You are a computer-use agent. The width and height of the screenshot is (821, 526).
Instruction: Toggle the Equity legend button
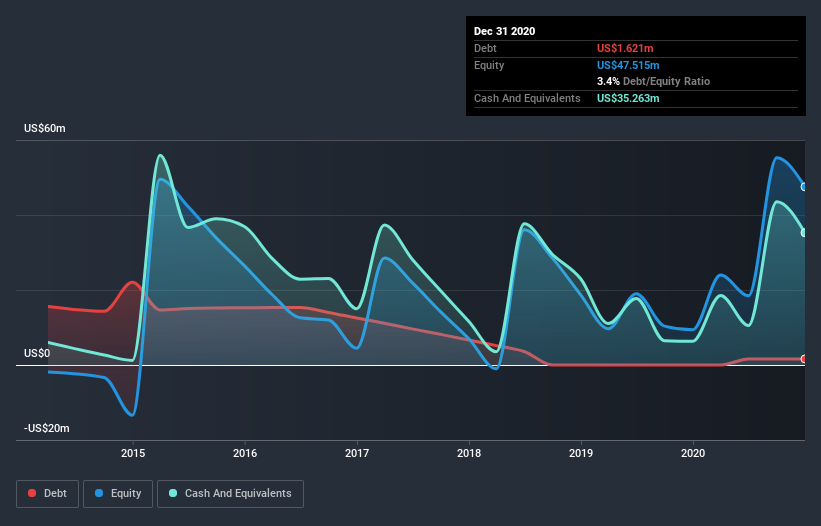tap(118, 494)
